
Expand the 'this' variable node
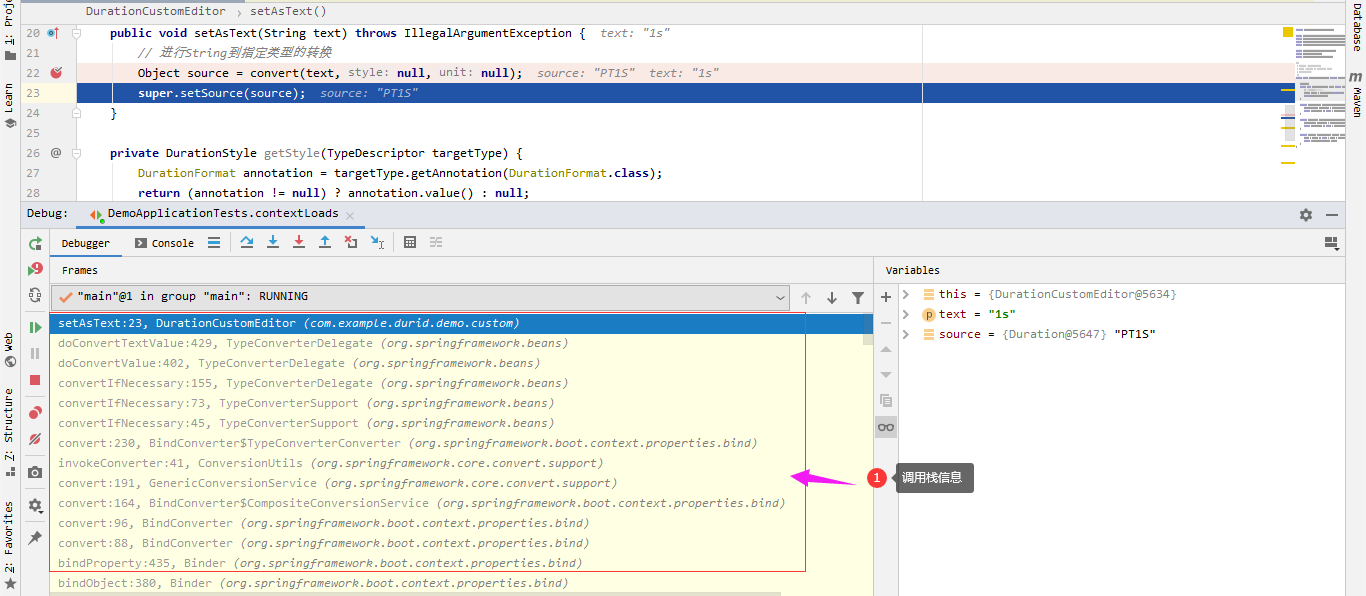point(906,294)
